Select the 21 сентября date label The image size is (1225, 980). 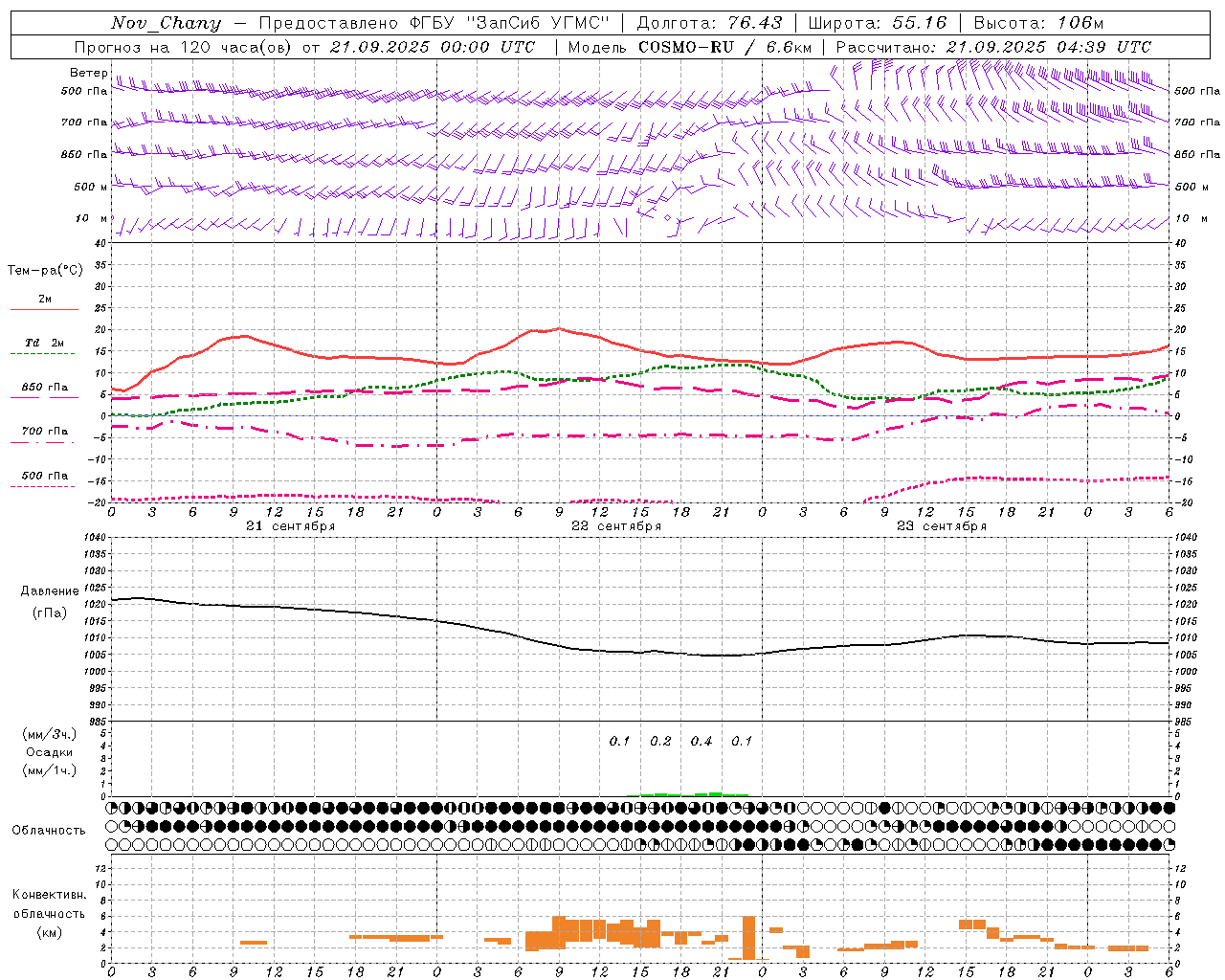click(291, 526)
